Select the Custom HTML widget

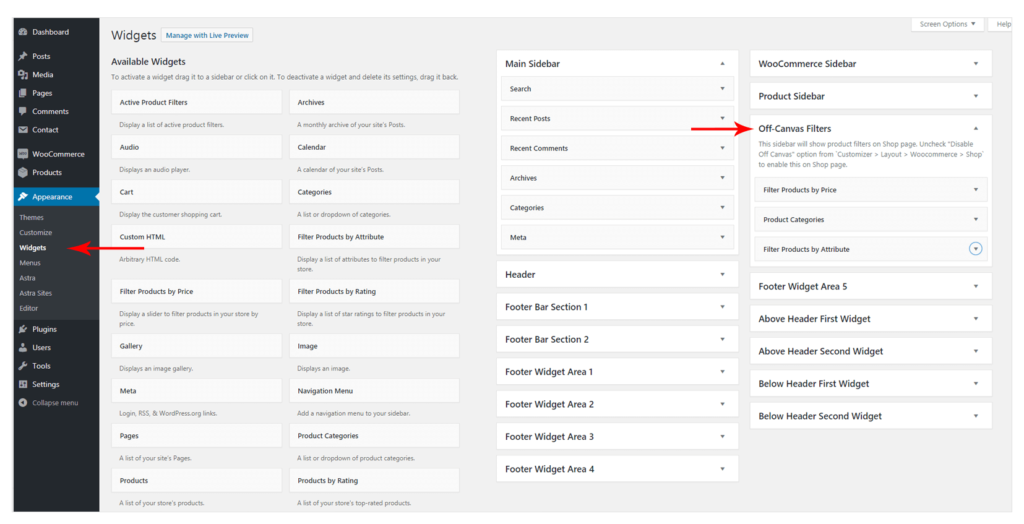[x=197, y=237]
